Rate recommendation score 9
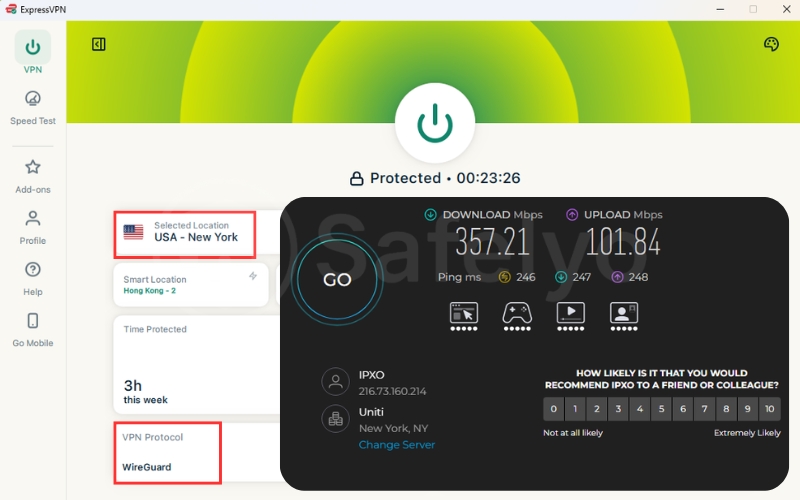The image size is (800, 500). (747, 409)
